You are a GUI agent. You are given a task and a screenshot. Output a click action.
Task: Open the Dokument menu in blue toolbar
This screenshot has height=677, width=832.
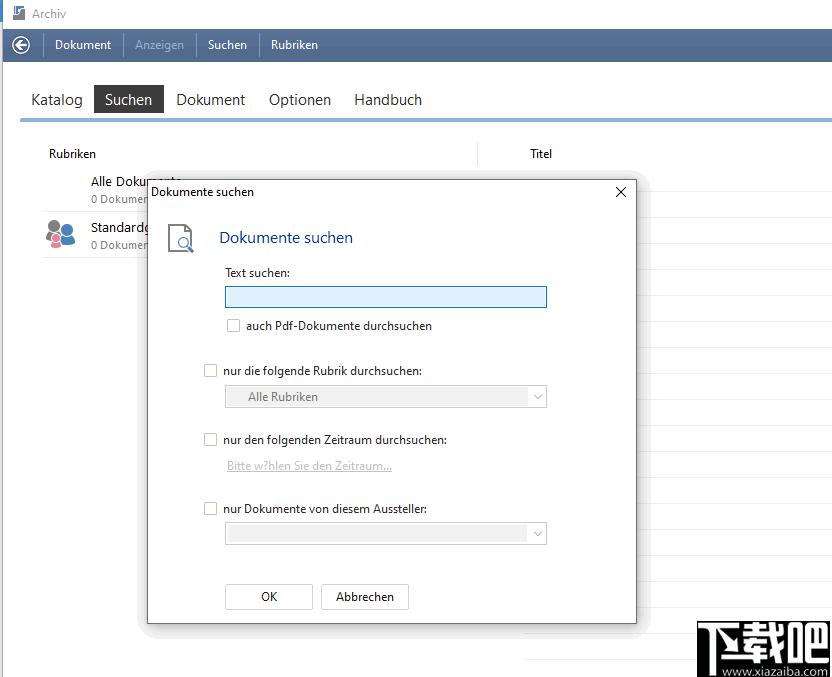83,45
